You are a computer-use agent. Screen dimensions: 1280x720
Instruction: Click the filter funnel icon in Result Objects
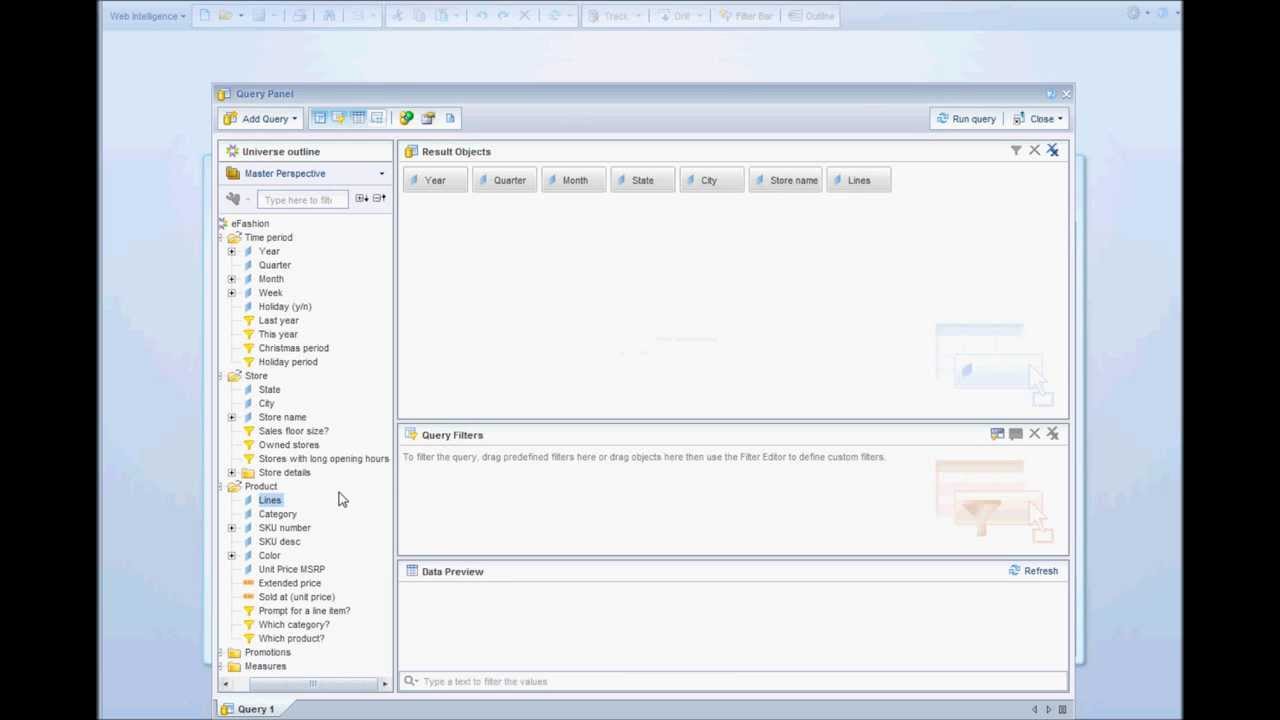[x=1016, y=151]
